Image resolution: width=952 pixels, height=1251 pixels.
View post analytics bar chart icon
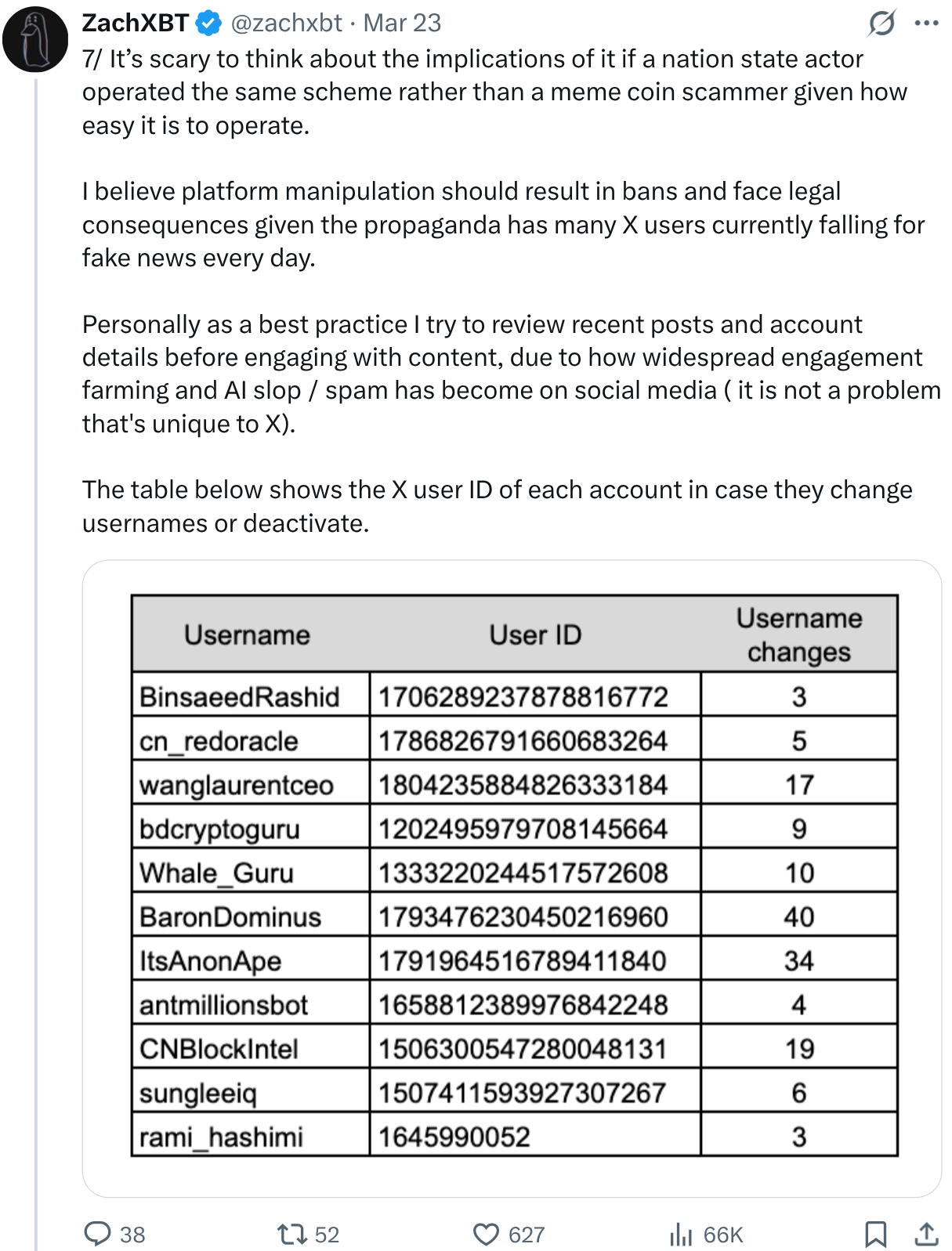pyautogui.click(x=680, y=1235)
